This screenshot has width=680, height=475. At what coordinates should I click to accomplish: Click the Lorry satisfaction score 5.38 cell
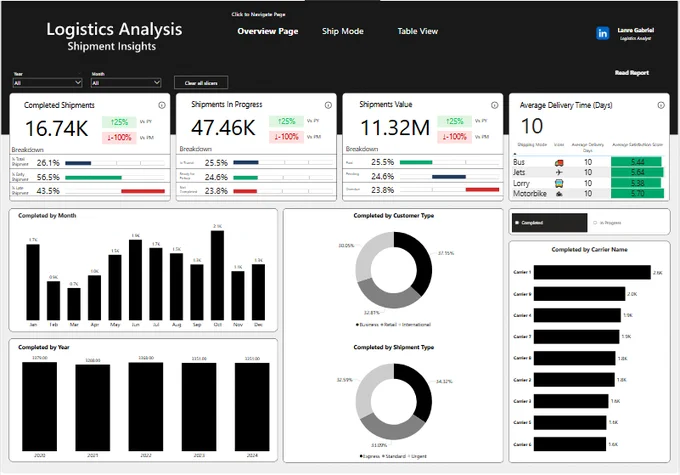pyautogui.click(x=636, y=183)
